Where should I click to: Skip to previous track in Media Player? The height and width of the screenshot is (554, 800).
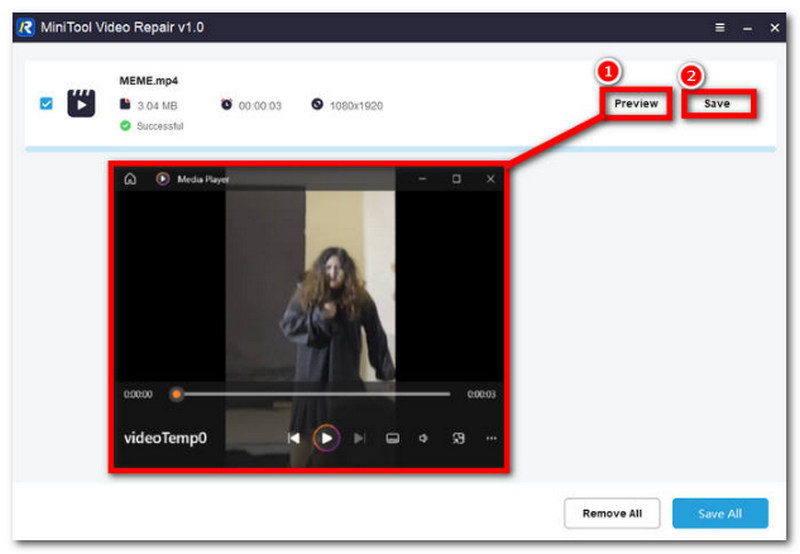(x=294, y=438)
